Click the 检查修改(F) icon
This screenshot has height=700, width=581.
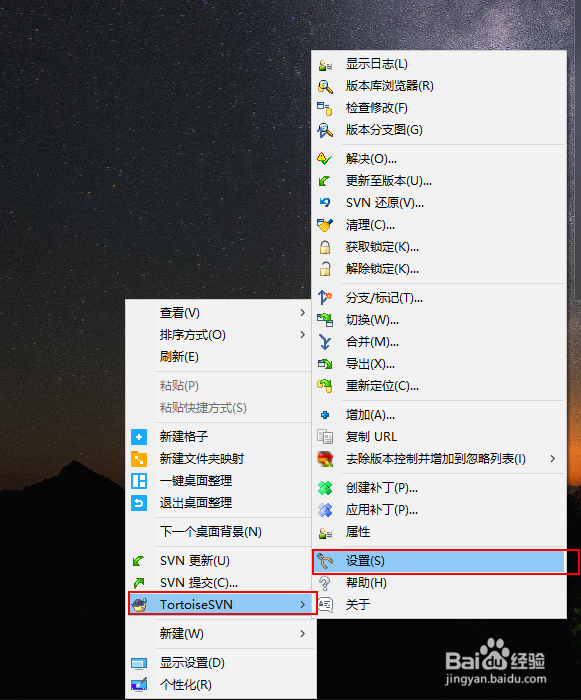[325, 108]
